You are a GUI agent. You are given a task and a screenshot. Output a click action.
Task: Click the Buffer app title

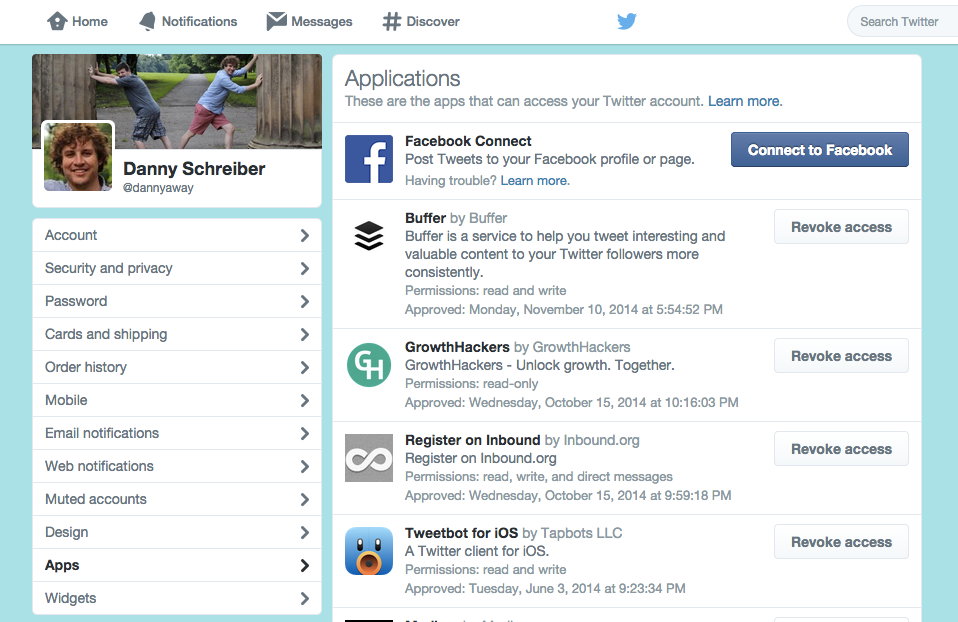coord(425,218)
